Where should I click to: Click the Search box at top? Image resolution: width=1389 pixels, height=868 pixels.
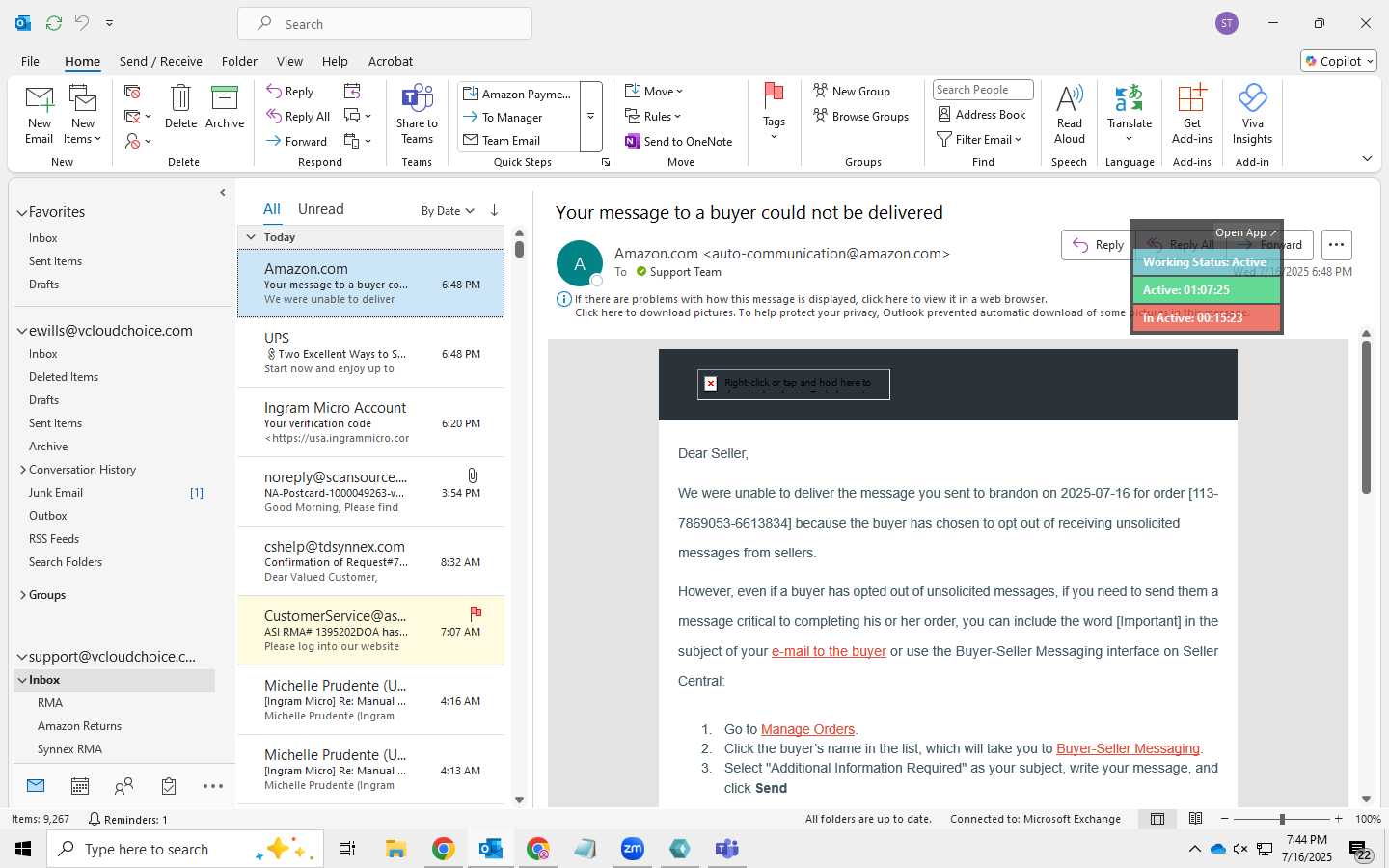point(385,24)
